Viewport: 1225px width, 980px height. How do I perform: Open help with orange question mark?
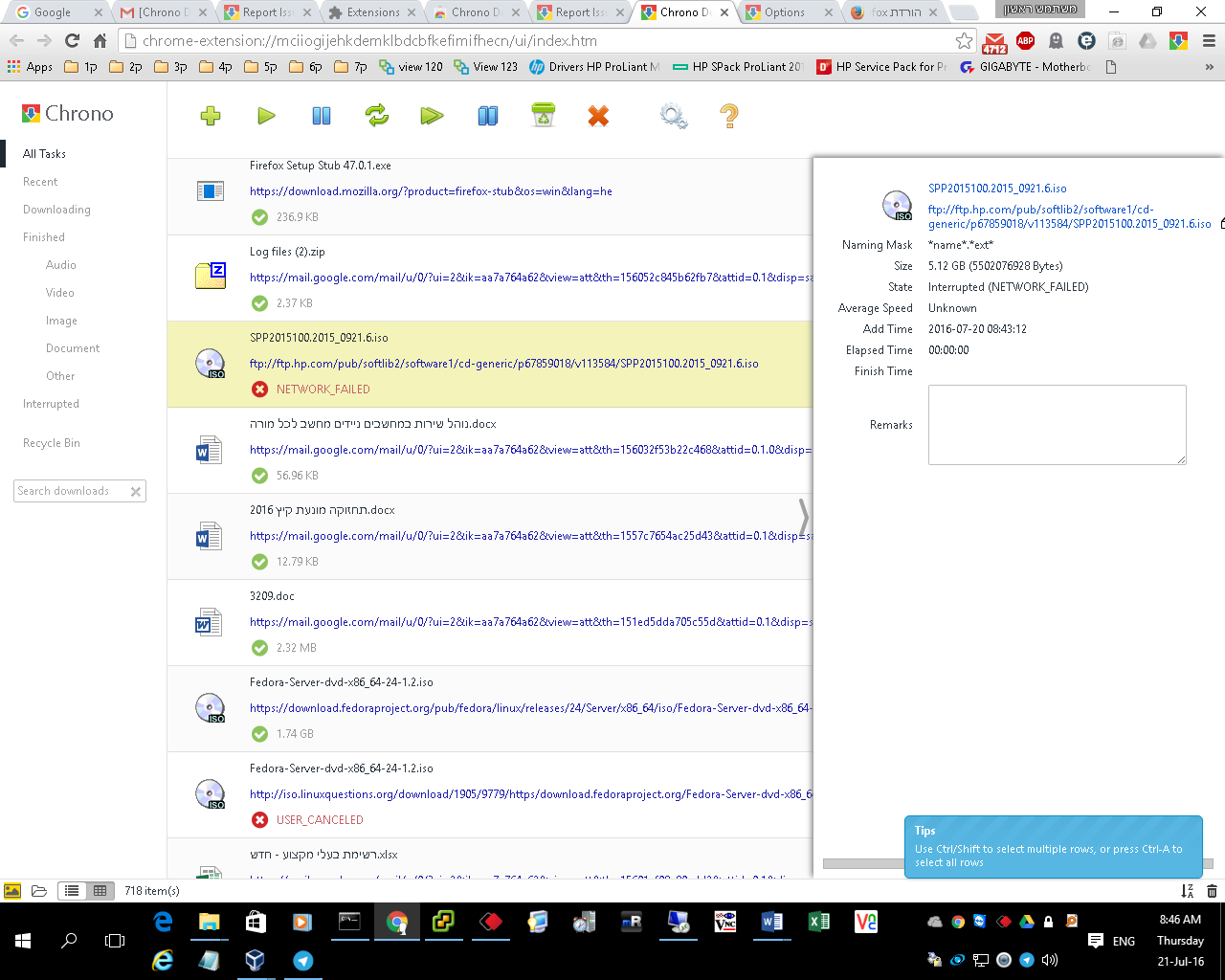[728, 116]
